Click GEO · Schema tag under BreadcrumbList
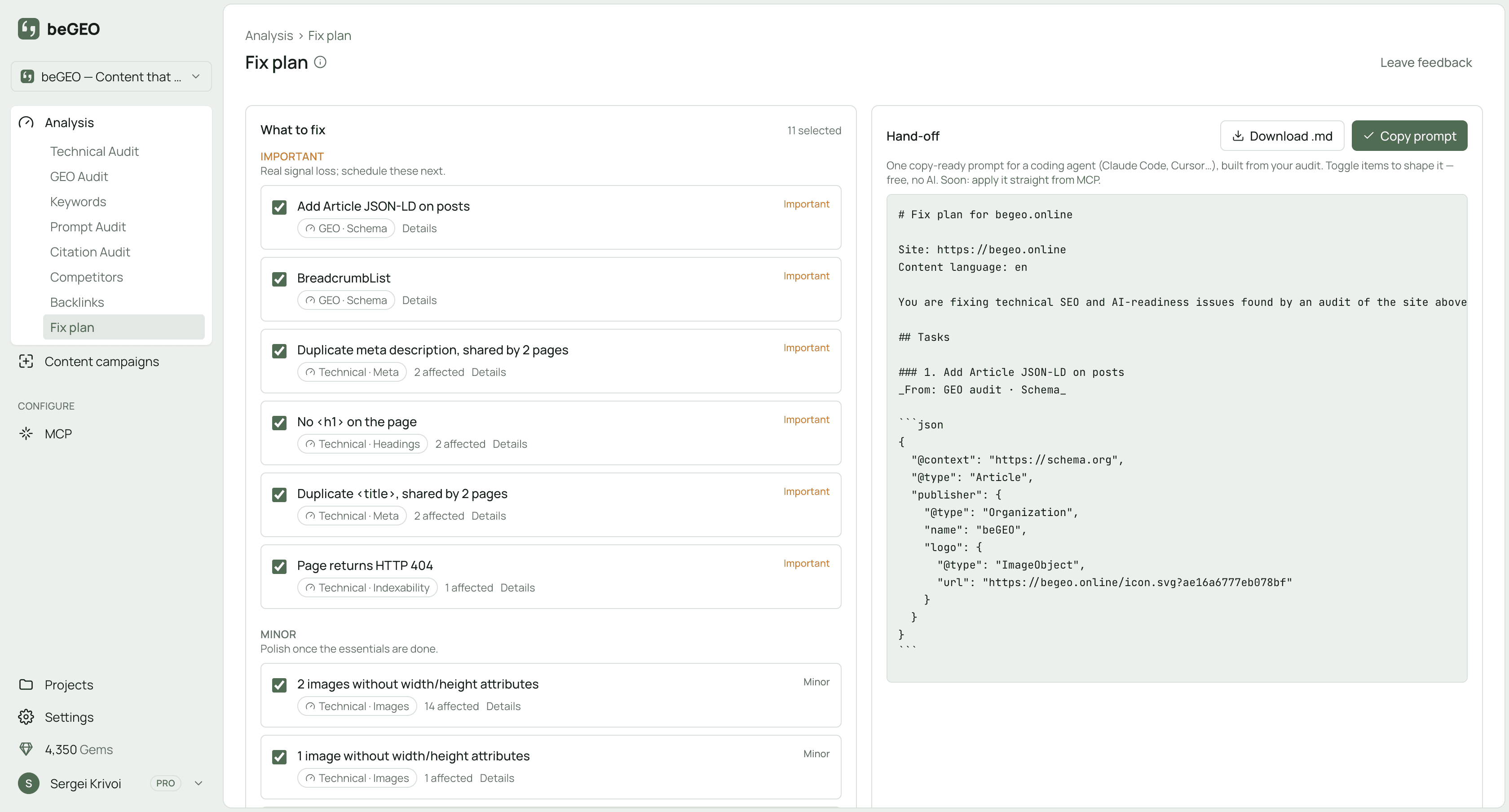The height and width of the screenshot is (812, 1509). click(x=346, y=300)
